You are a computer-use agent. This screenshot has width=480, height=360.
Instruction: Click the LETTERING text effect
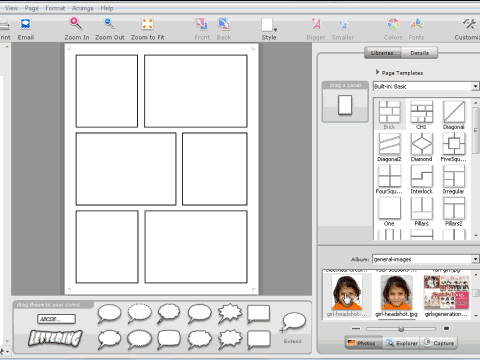[55, 338]
